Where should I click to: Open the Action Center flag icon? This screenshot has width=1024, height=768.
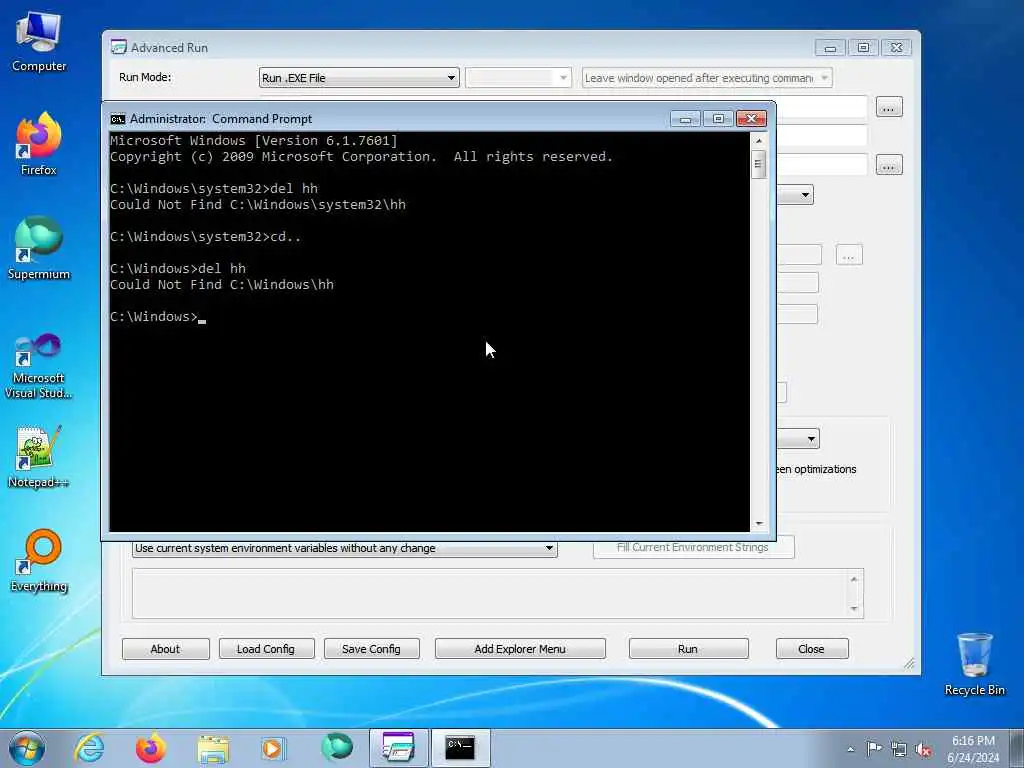tap(874, 749)
